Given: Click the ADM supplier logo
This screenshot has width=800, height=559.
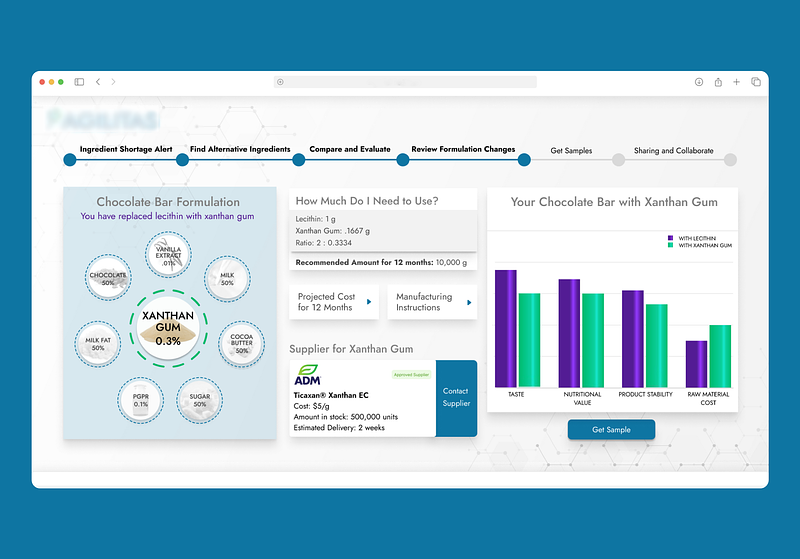Looking at the screenshot, I should [x=307, y=374].
